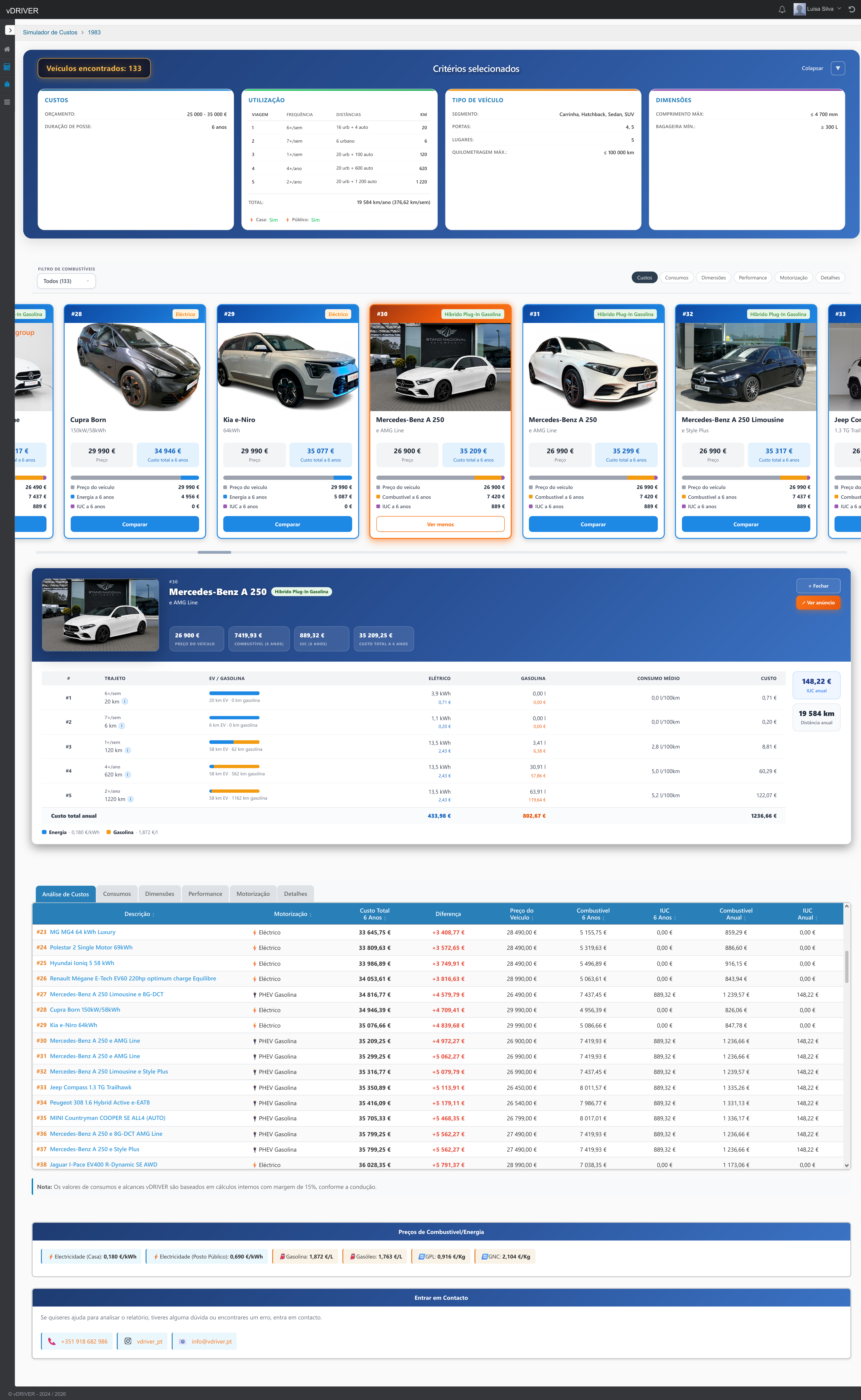Show info for trip #3 120 km
This screenshot has width=861, height=1400.
pos(127,750)
